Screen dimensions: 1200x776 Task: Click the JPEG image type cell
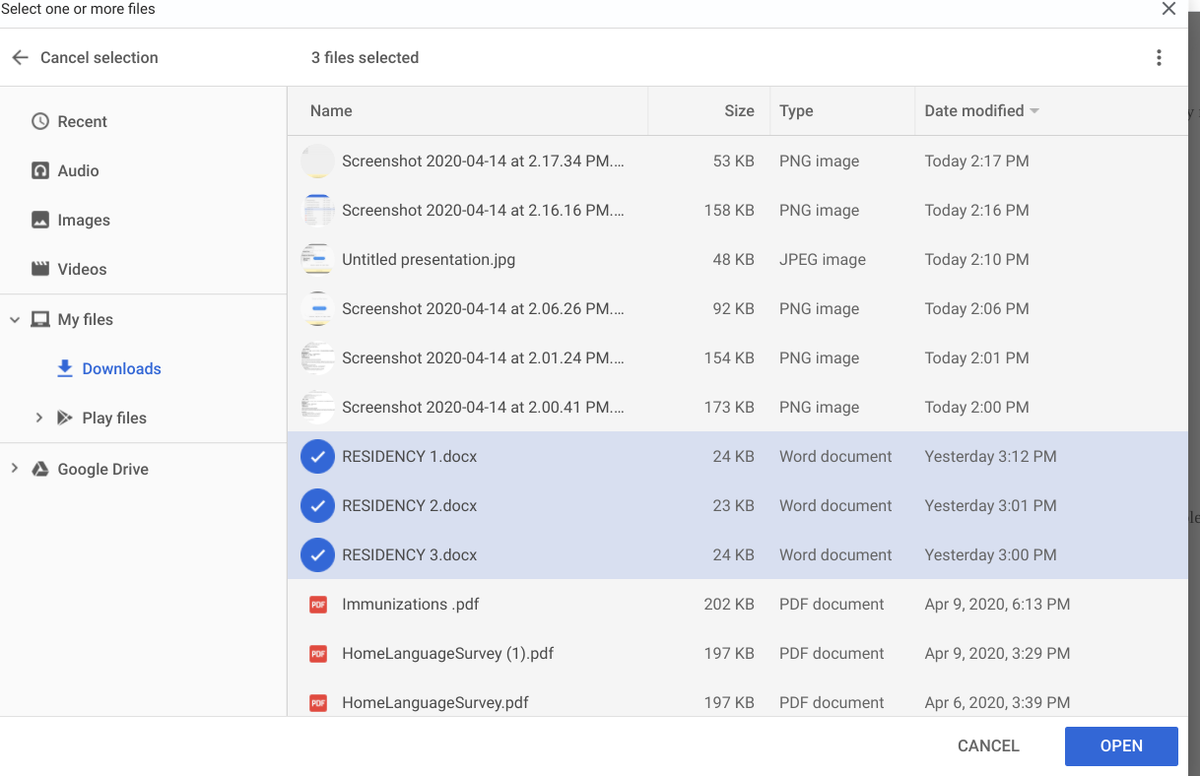pos(822,259)
